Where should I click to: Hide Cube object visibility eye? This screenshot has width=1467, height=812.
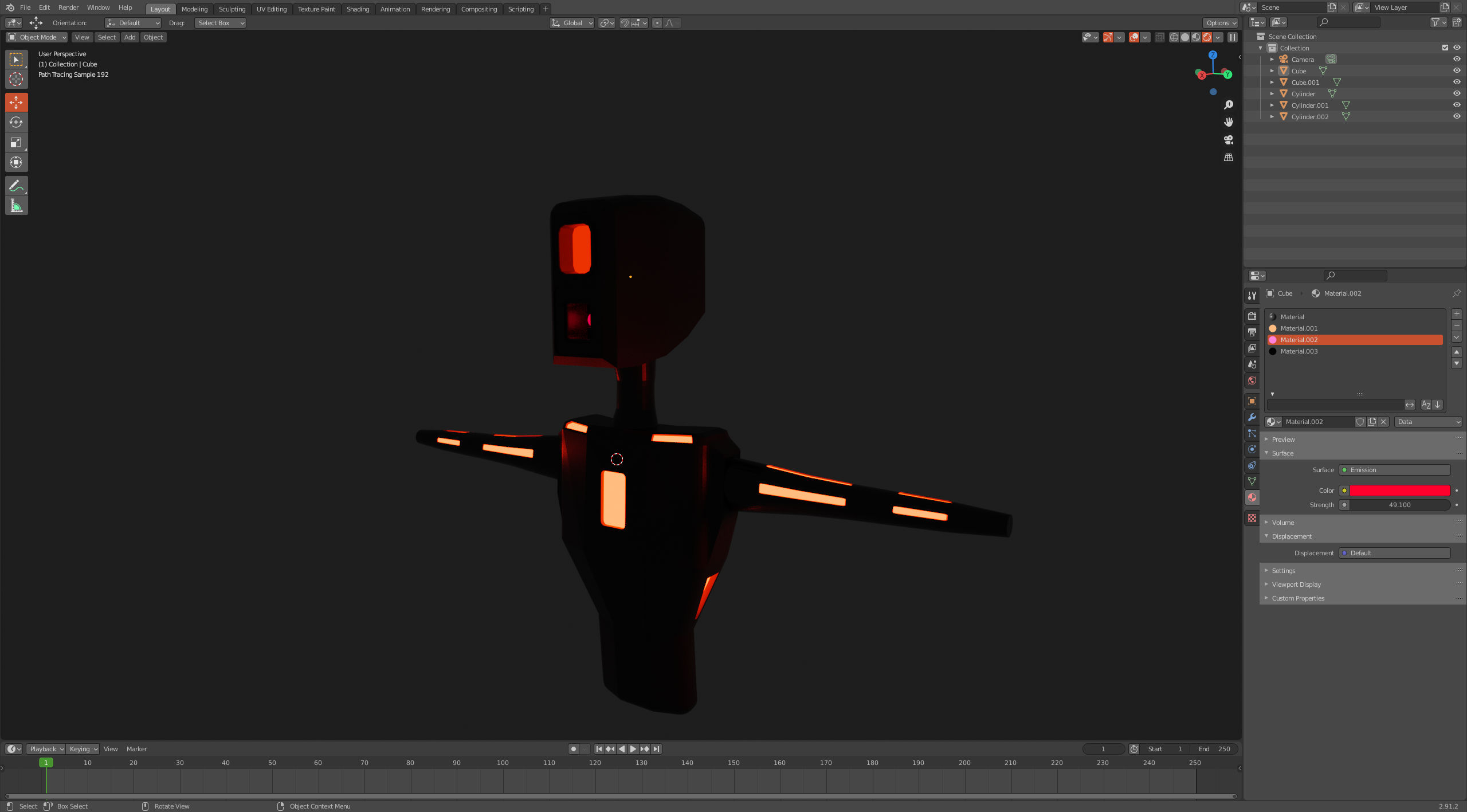[1457, 70]
